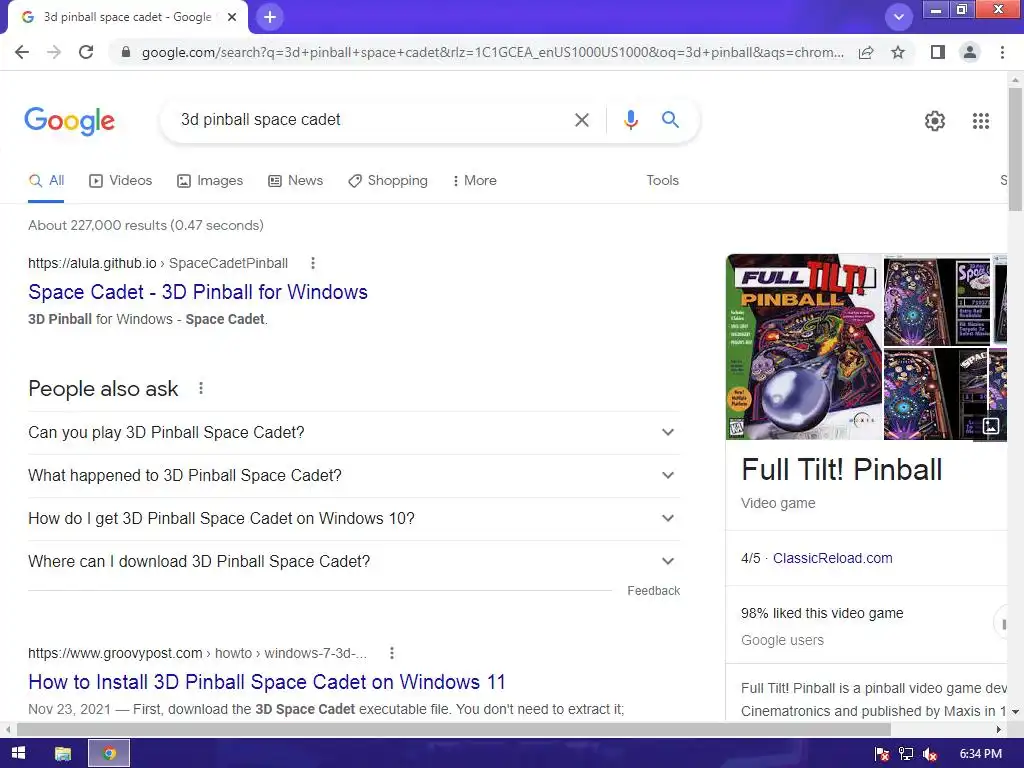
Task: Expand 'Can you play 3D Pinball Space Cadet?'
Action: point(354,432)
